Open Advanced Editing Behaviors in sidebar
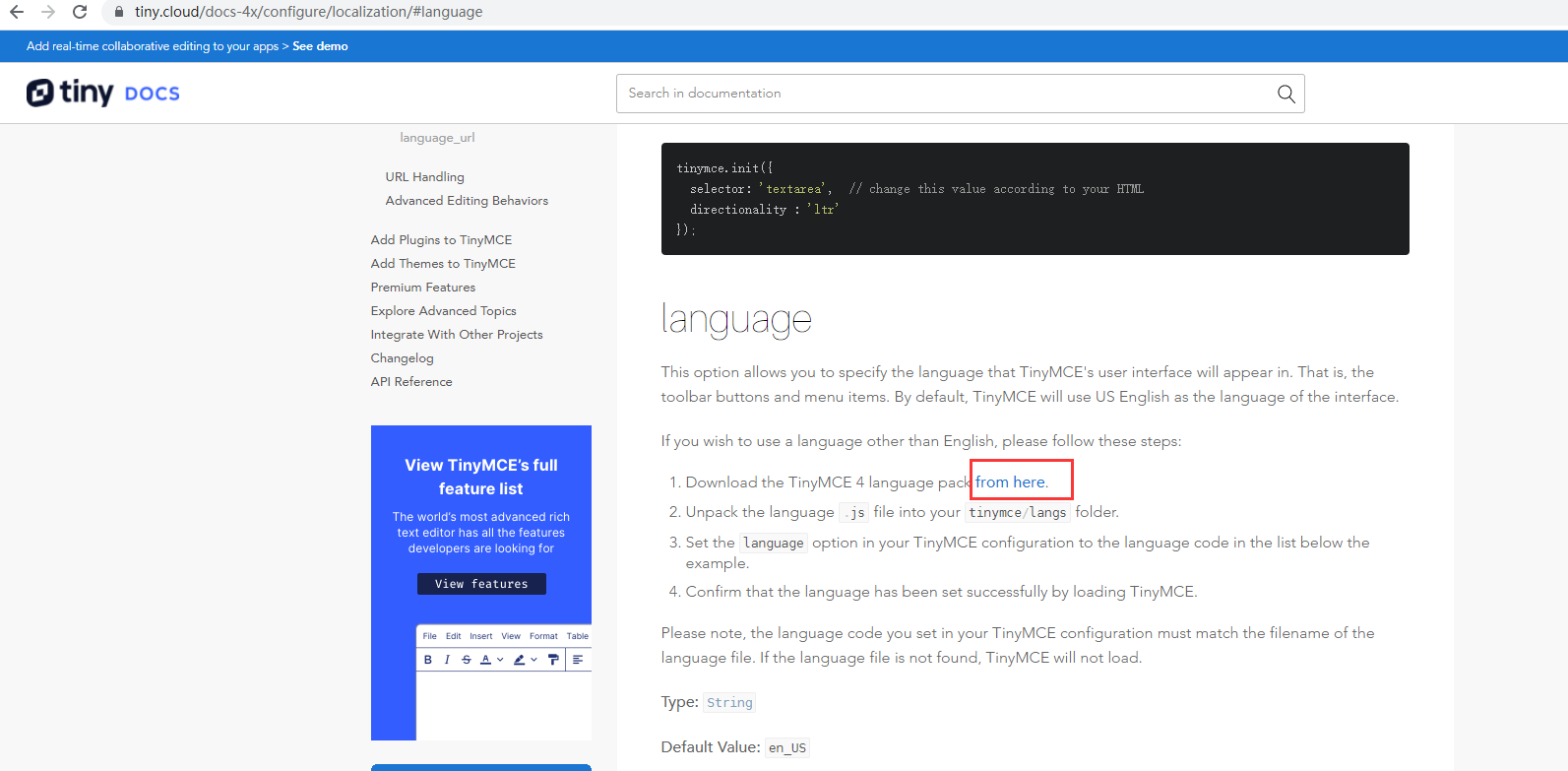Screen dimensions: 1568x771 pos(467,201)
